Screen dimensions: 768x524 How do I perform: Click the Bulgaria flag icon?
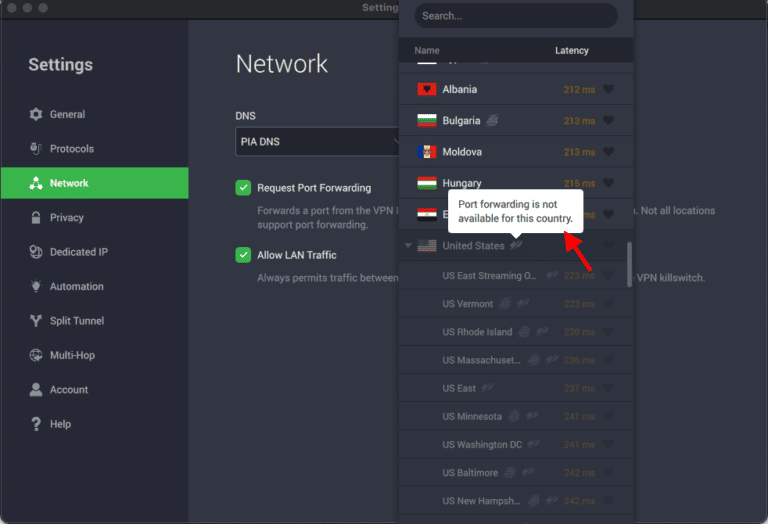tap(427, 120)
